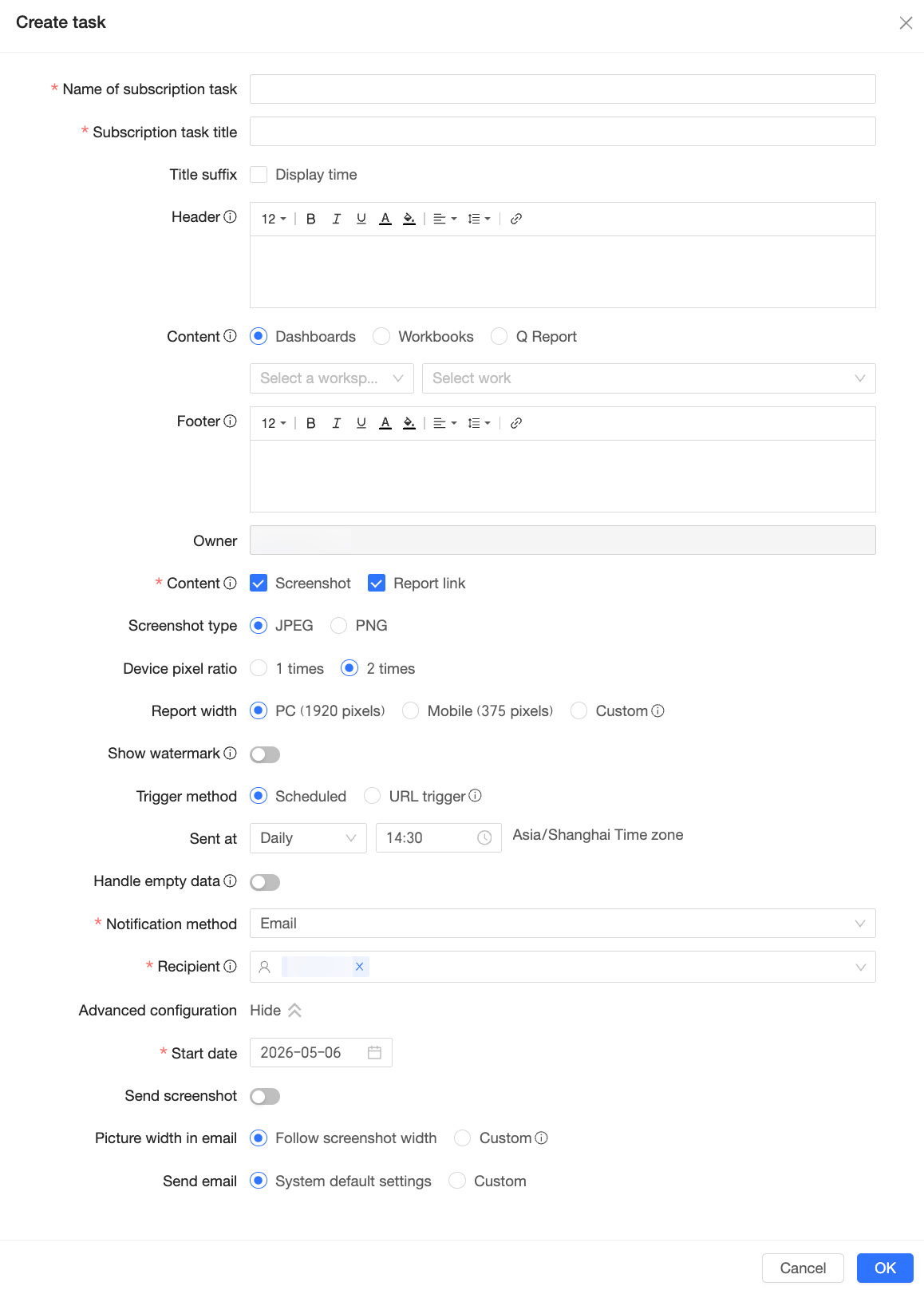Toggle bold in the Footer toolbar
Viewport: 924px width, 1298px height.
click(x=311, y=423)
